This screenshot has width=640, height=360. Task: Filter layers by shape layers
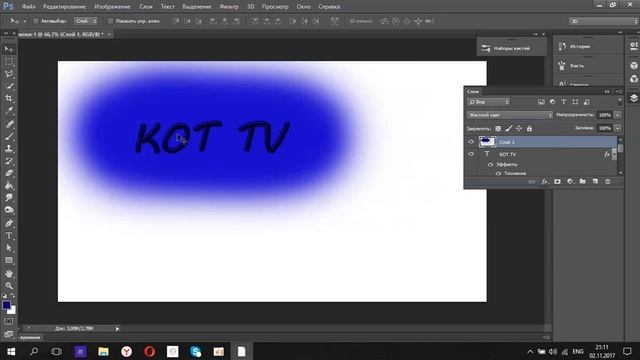coord(575,102)
